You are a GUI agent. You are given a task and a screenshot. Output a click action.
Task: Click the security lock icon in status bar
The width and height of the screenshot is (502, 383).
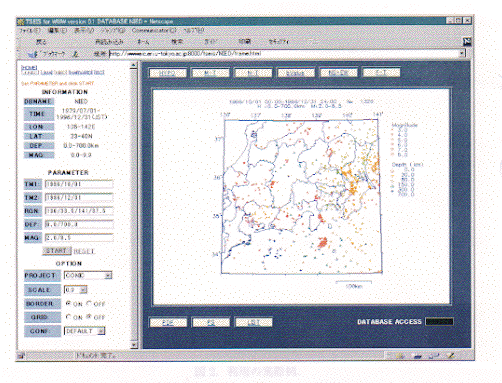coord(21,356)
